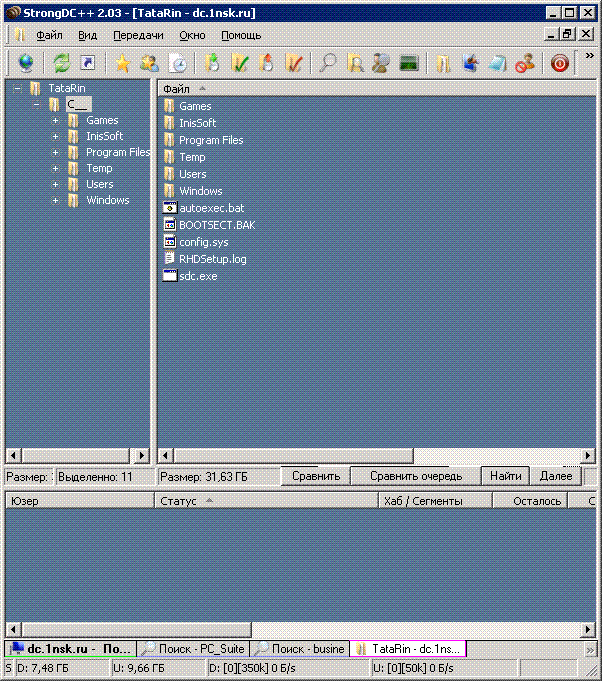Open ADL Search folder-magnifier icon
Viewport: 603px width, 681px height.
355,63
